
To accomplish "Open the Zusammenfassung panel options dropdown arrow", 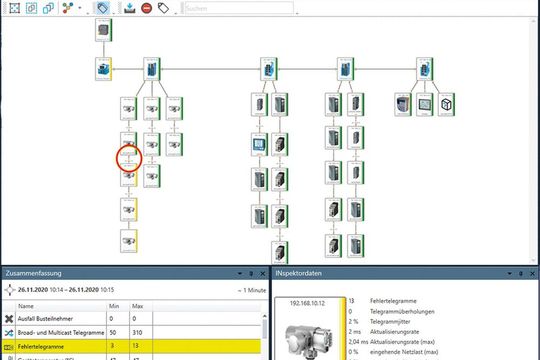I will (240, 273).
